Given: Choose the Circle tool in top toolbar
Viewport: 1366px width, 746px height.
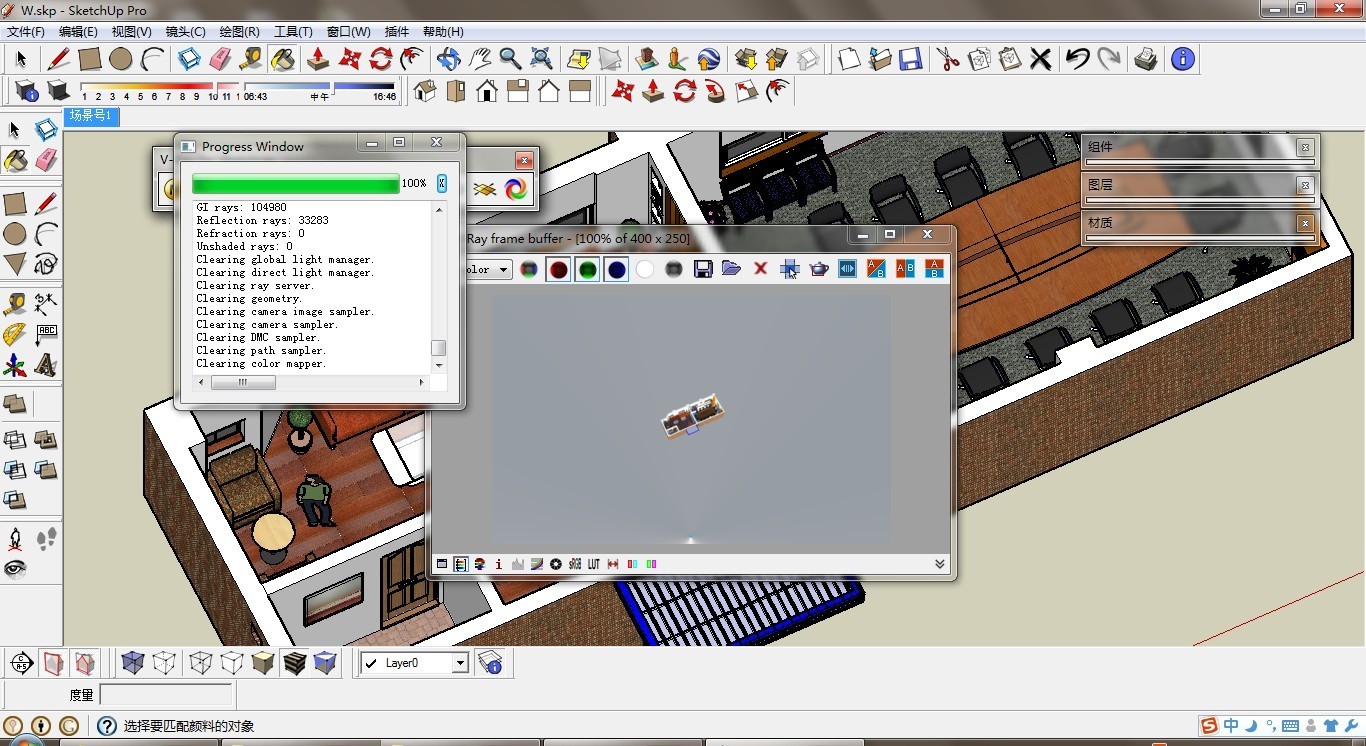Looking at the screenshot, I should click(121, 59).
